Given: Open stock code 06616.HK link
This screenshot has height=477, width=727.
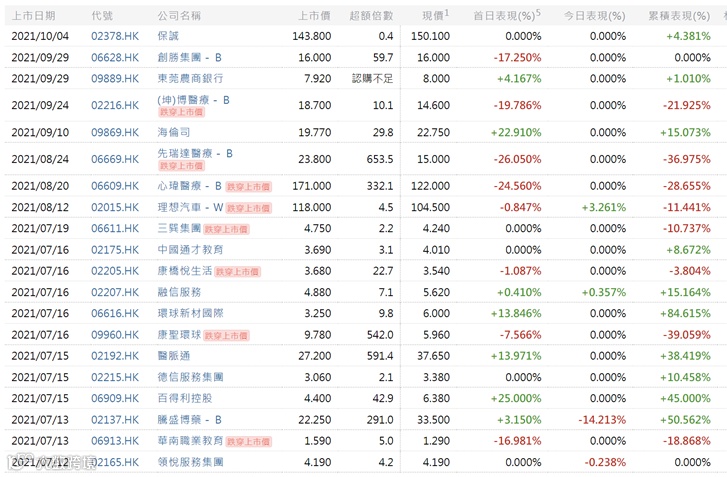Looking at the screenshot, I should (115, 313).
